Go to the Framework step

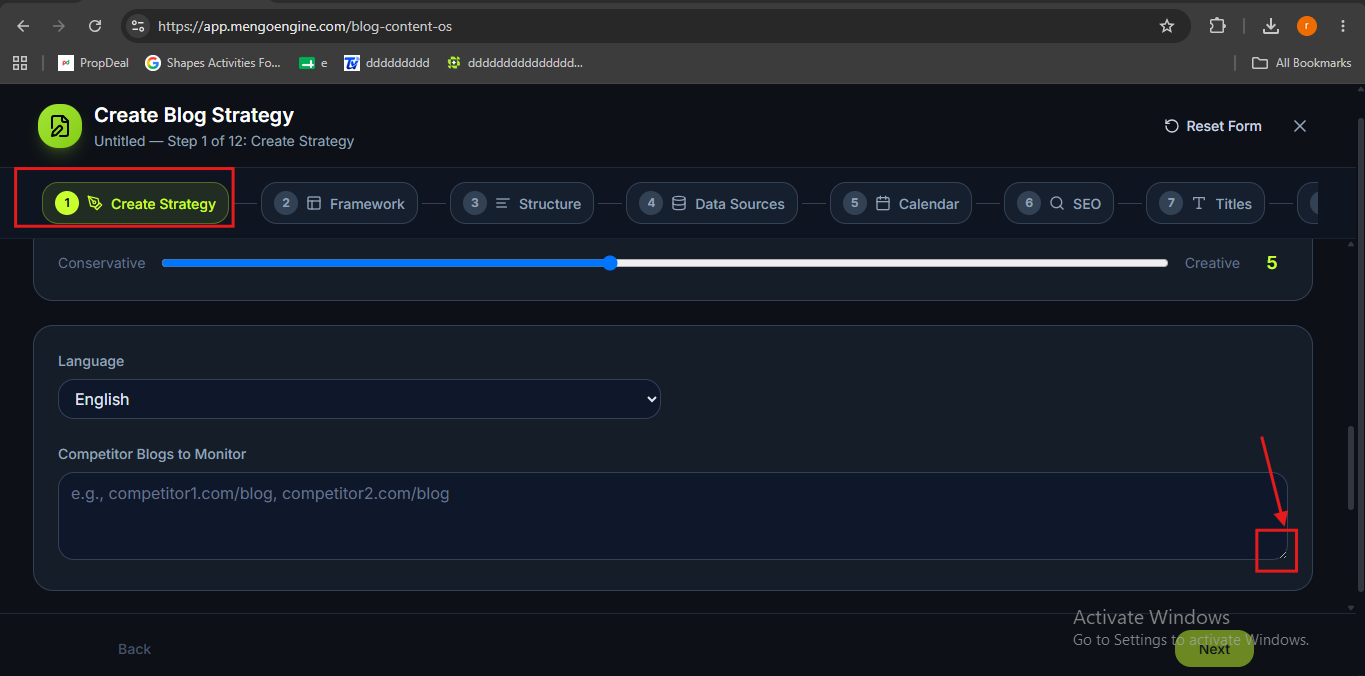pos(341,203)
